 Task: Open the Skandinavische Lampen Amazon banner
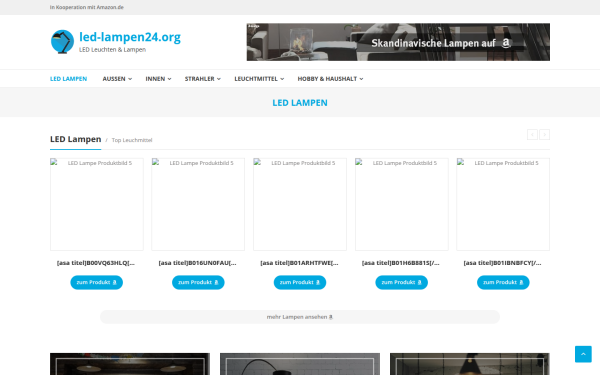click(x=398, y=42)
